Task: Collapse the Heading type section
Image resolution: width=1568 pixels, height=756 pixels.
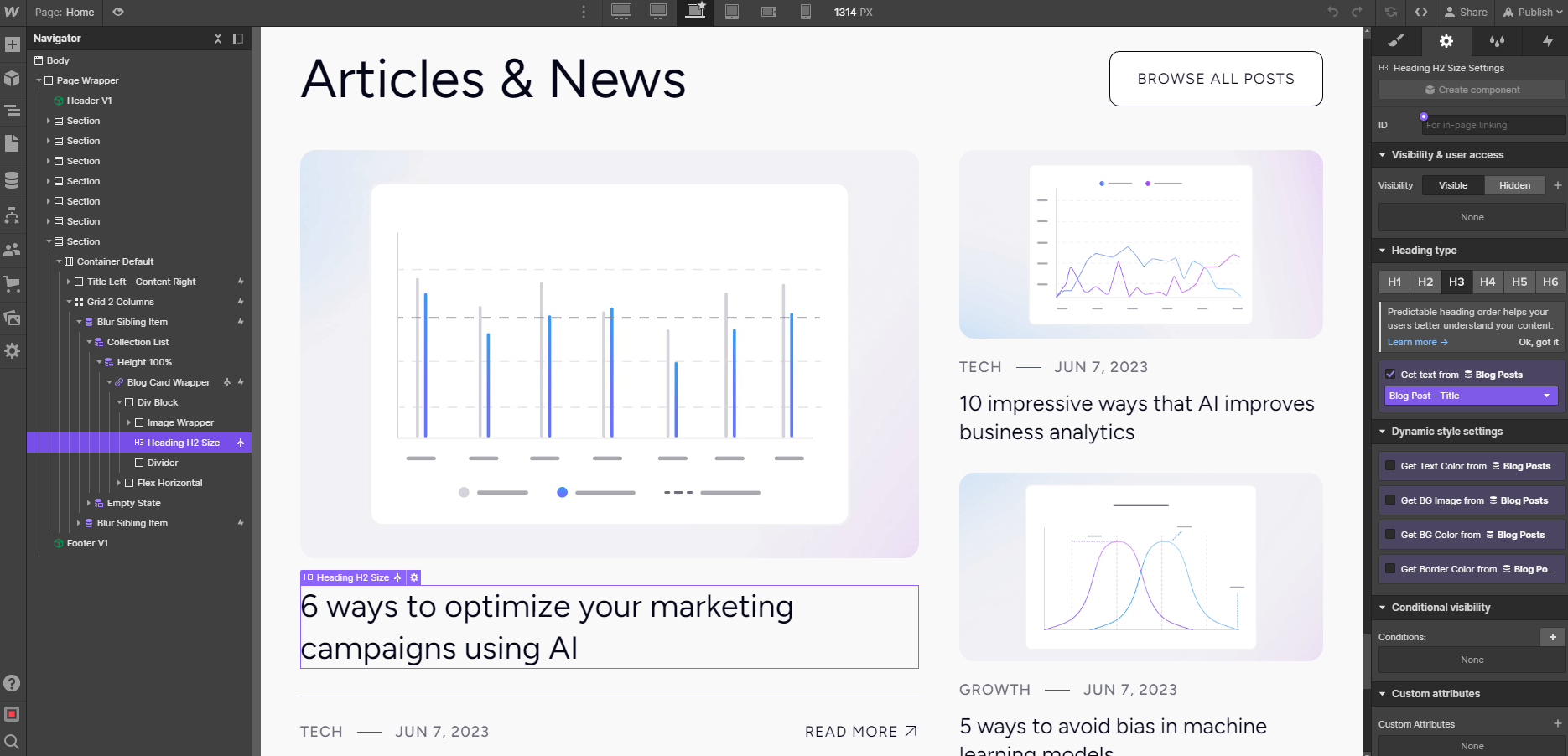Action: 1384,250
